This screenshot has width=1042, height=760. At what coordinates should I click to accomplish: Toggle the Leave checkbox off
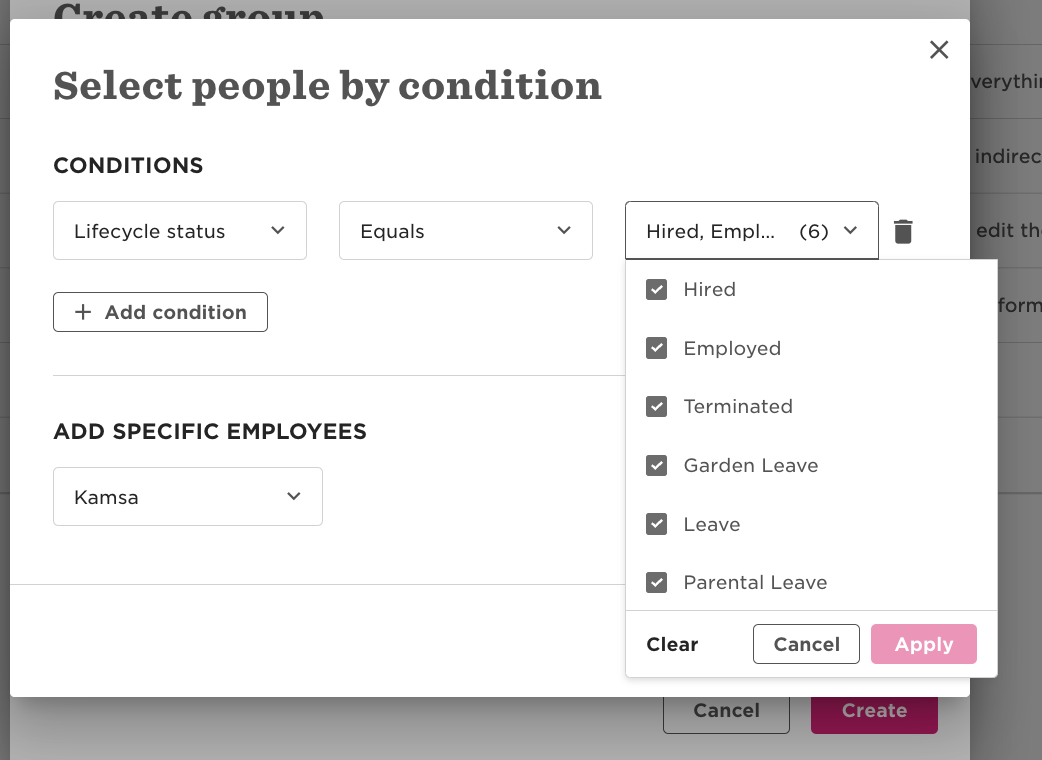[x=657, y=524]
